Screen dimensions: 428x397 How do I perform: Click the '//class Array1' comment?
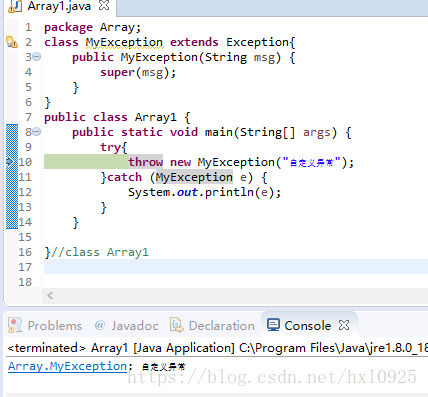100,252
